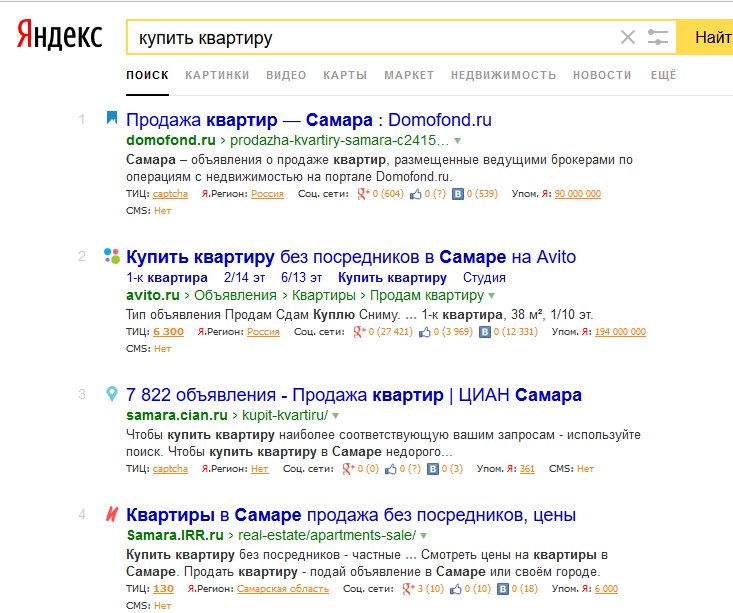This screenshot has height=613, width=733.
Task: Focus the search field containing купить квартиру
Action: (x=370, y=38)
